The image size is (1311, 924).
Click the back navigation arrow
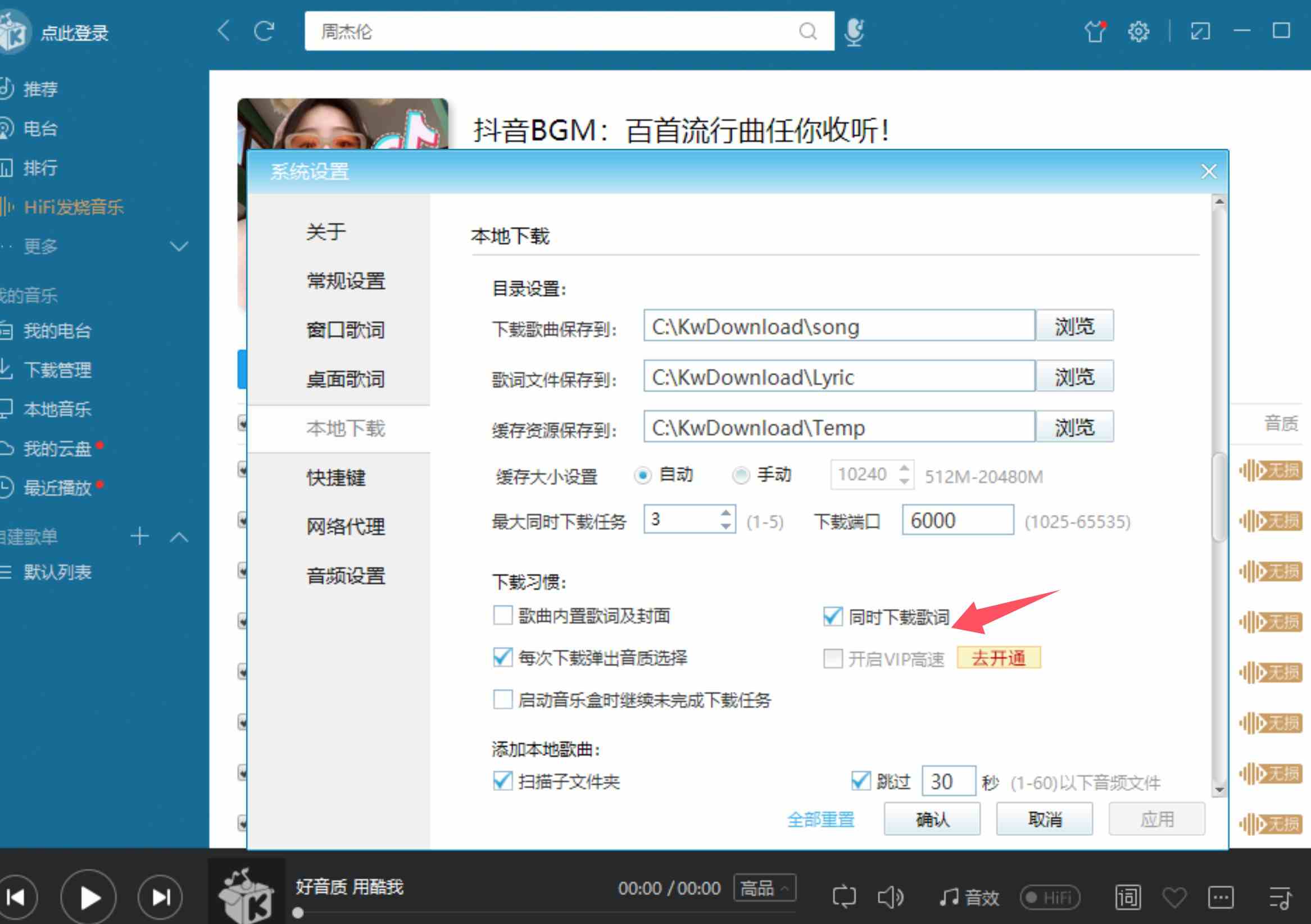point(224,31)
